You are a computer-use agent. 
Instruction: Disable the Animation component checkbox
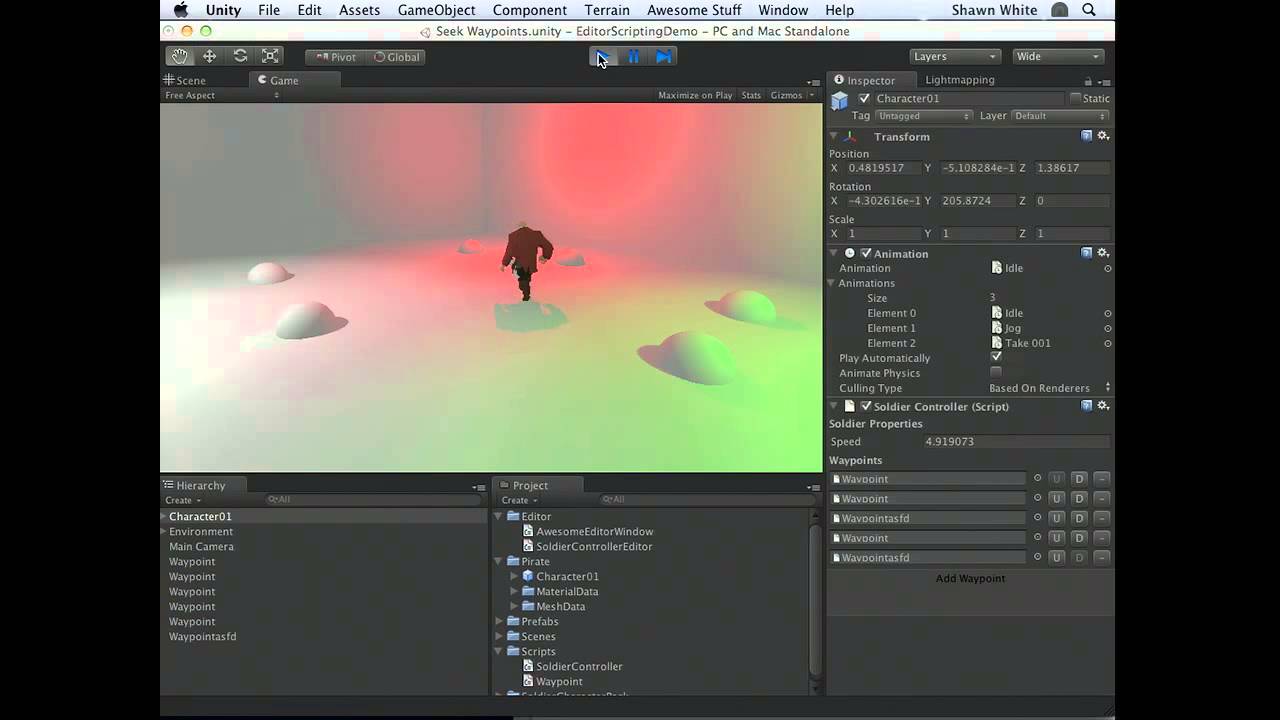point(866,254)
